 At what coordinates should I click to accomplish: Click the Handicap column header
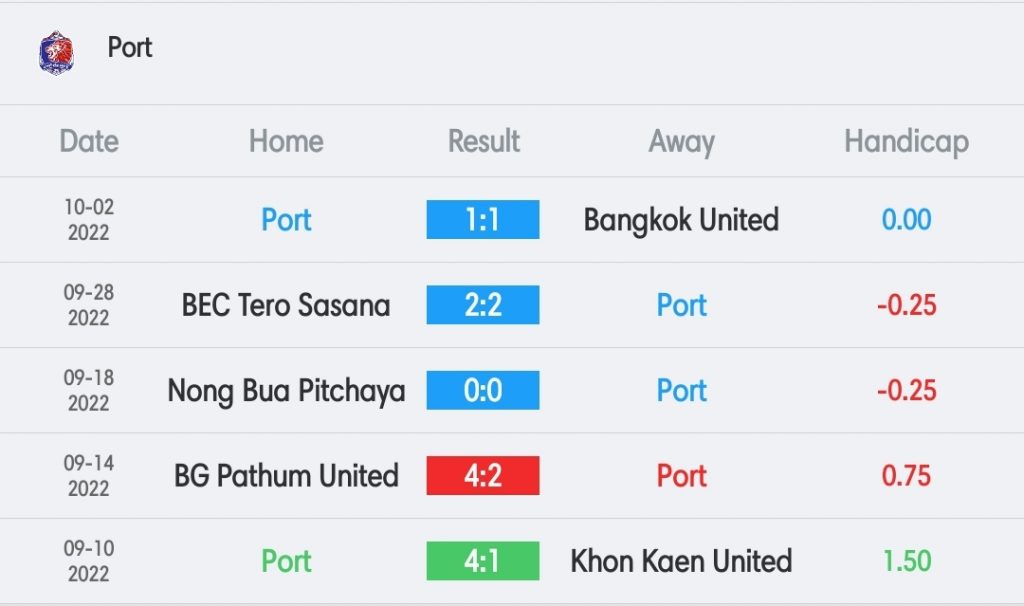coord(906,142)
